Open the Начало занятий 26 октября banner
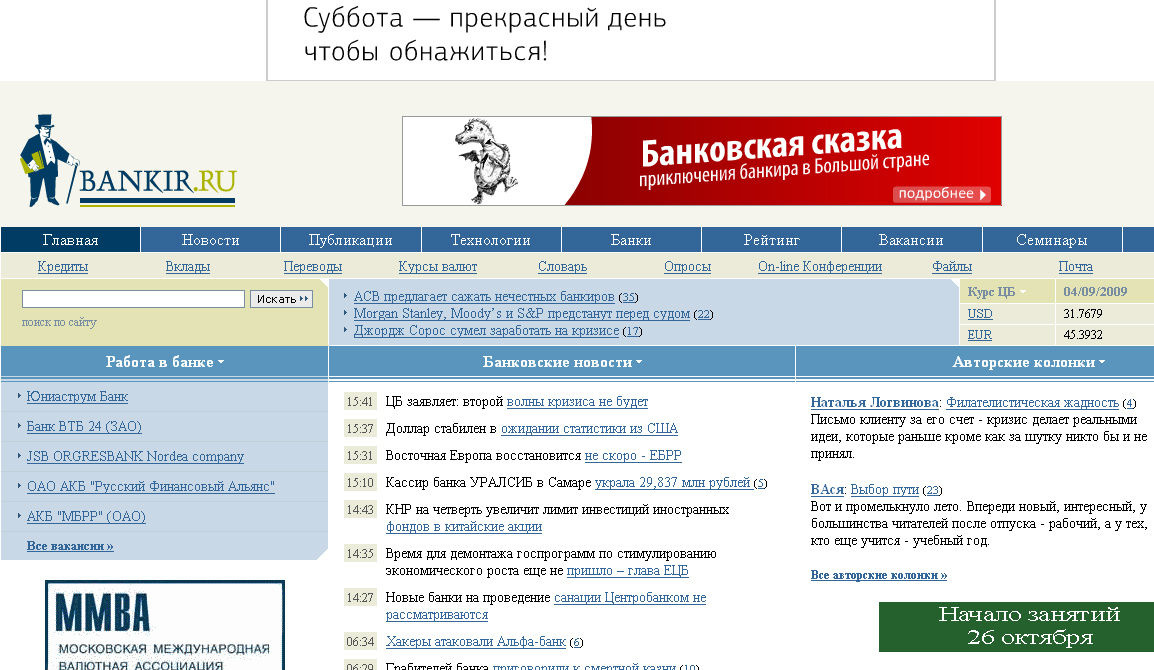This screenshot has height=670, width=1154. coord(1016,627)
